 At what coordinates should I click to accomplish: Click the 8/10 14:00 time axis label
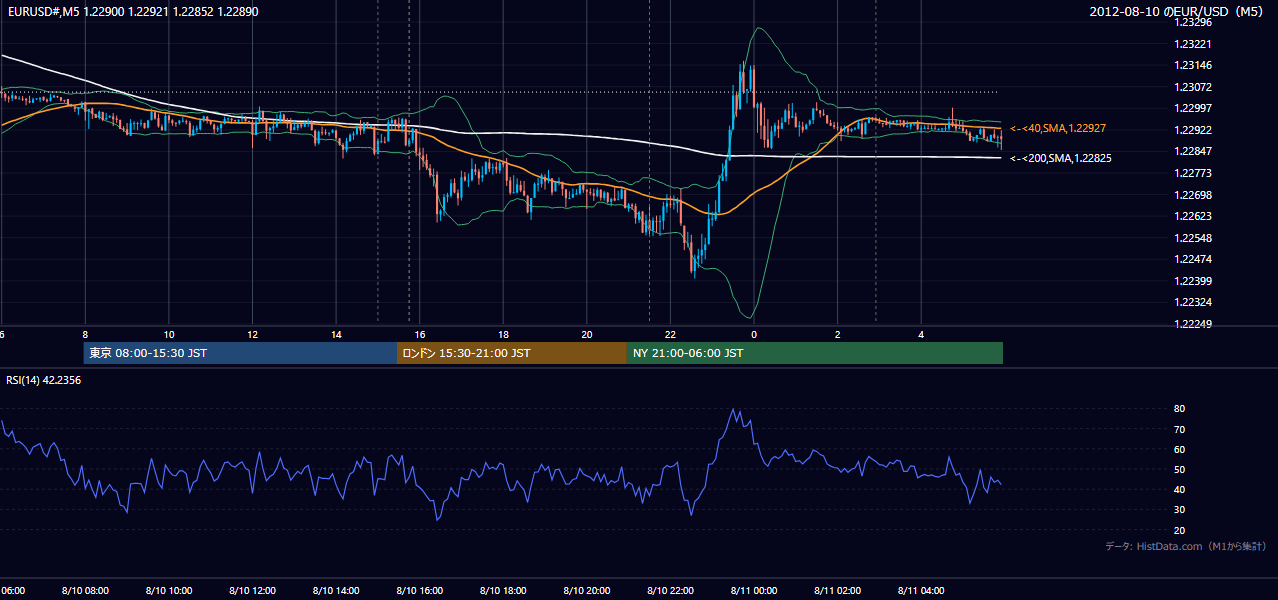click(x=336, y=590)
